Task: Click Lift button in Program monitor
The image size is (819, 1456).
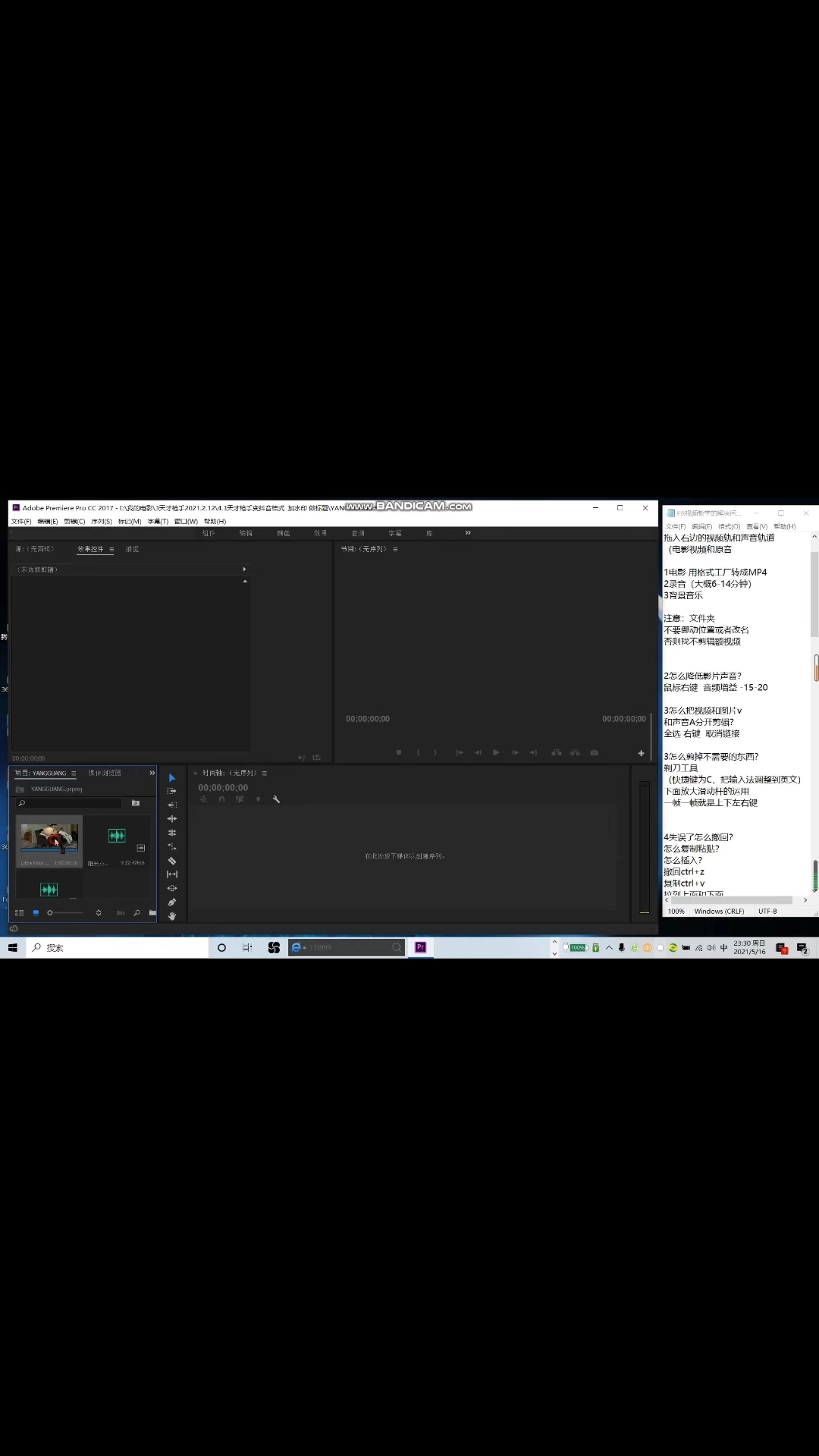Action: (557, 753)
